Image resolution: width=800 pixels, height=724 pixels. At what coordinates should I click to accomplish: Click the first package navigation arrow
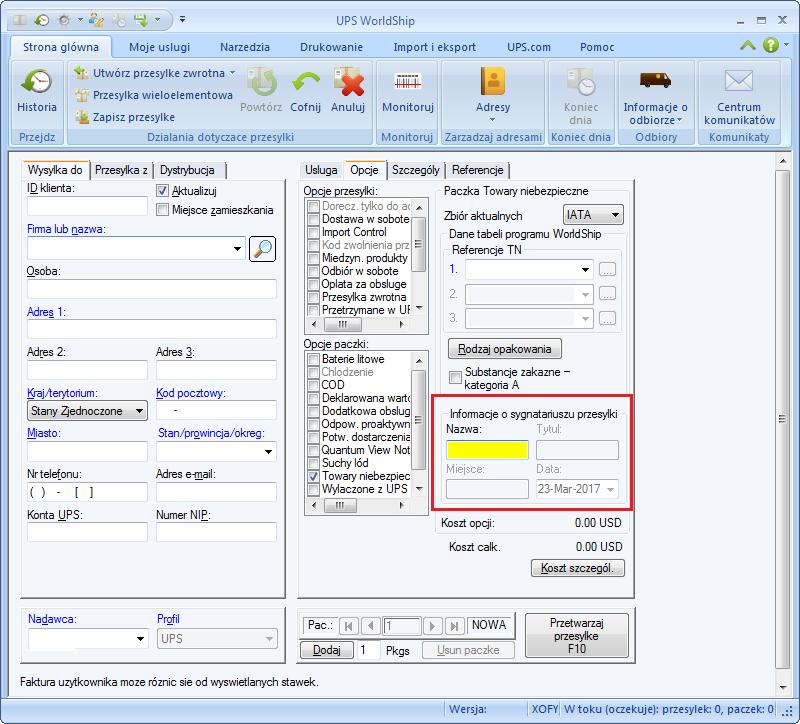(348, 626)
